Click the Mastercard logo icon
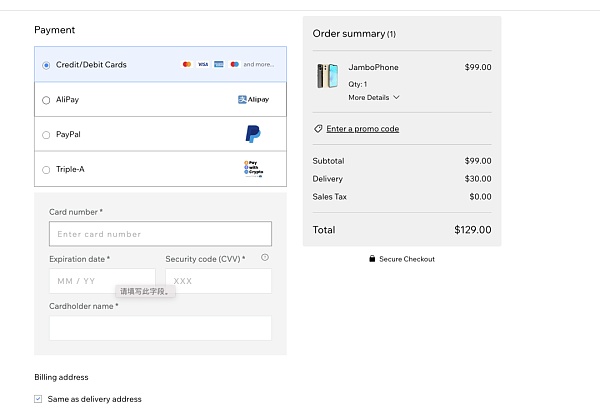 coord(187,64)
